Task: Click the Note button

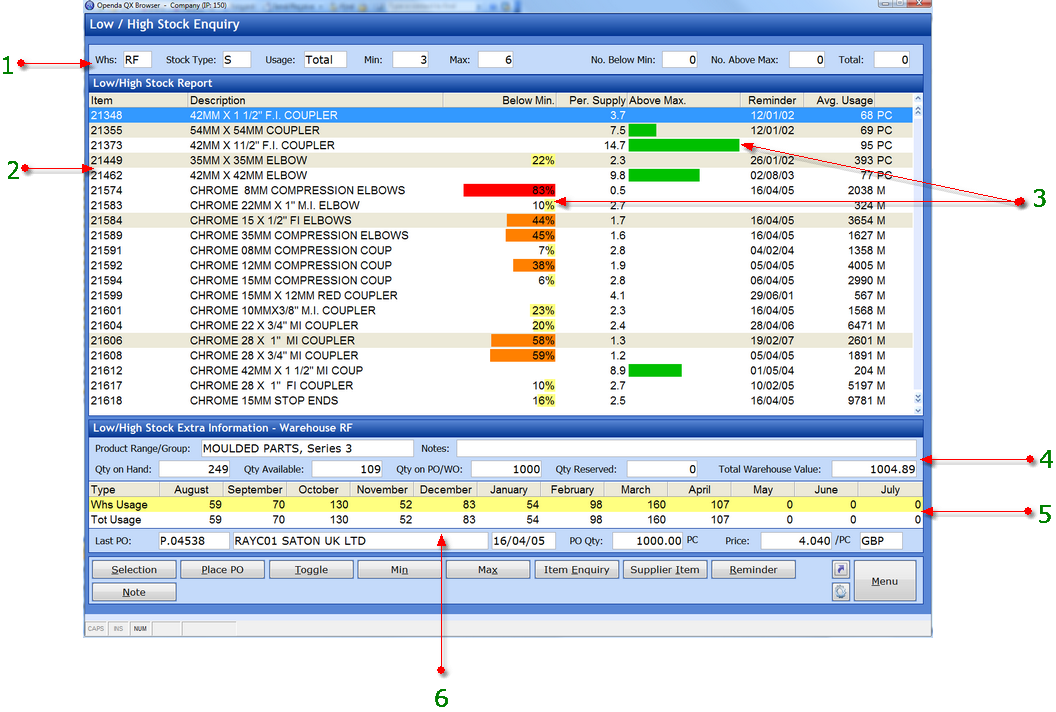Action: pos(134,592)
